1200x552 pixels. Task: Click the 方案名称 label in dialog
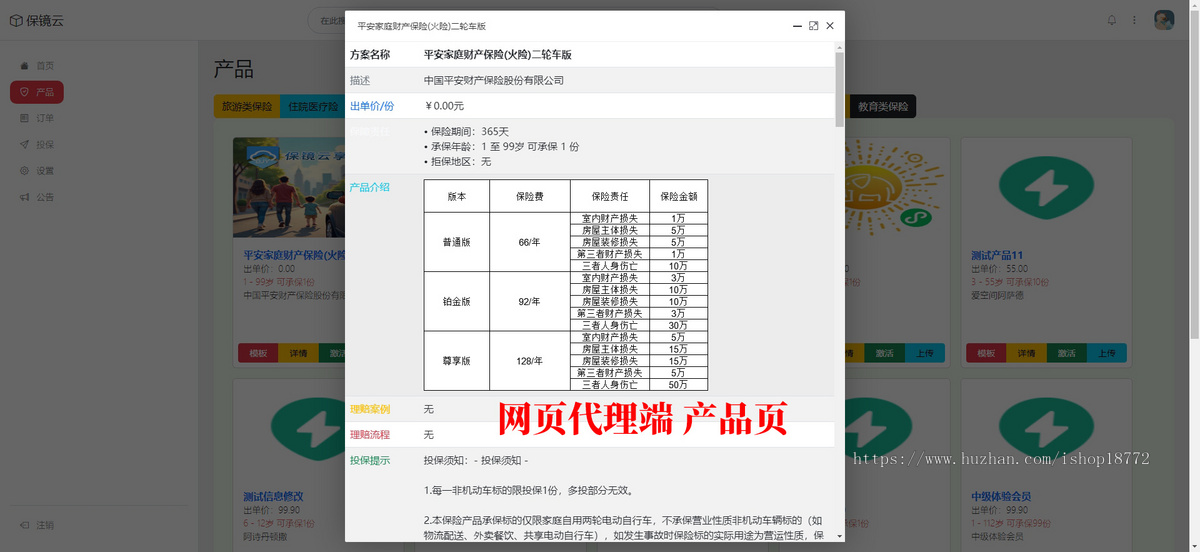[370, 55]
